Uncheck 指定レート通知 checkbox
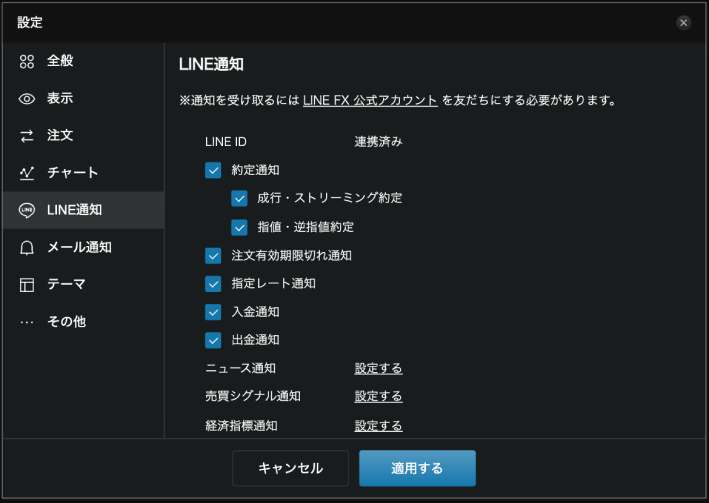Viewport: 709px width, 503px height. tap(213, 283)
